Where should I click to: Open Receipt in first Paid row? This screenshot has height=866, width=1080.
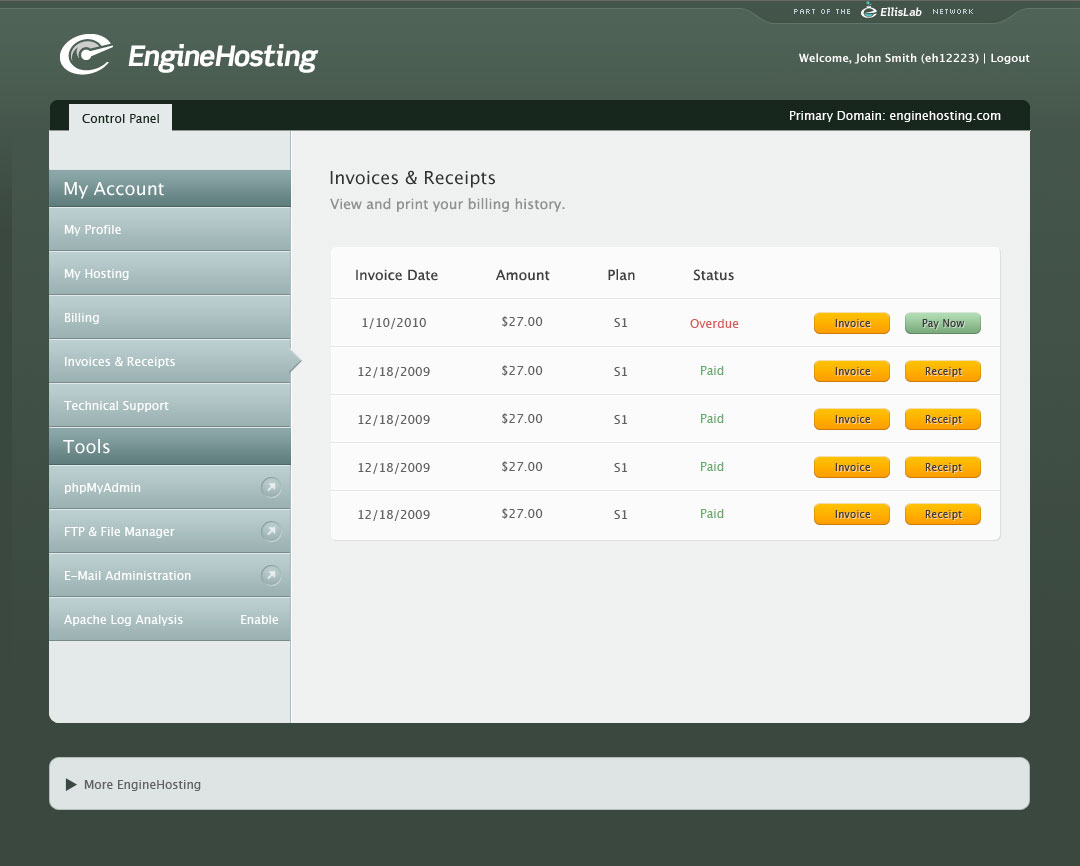coord(942,371)
